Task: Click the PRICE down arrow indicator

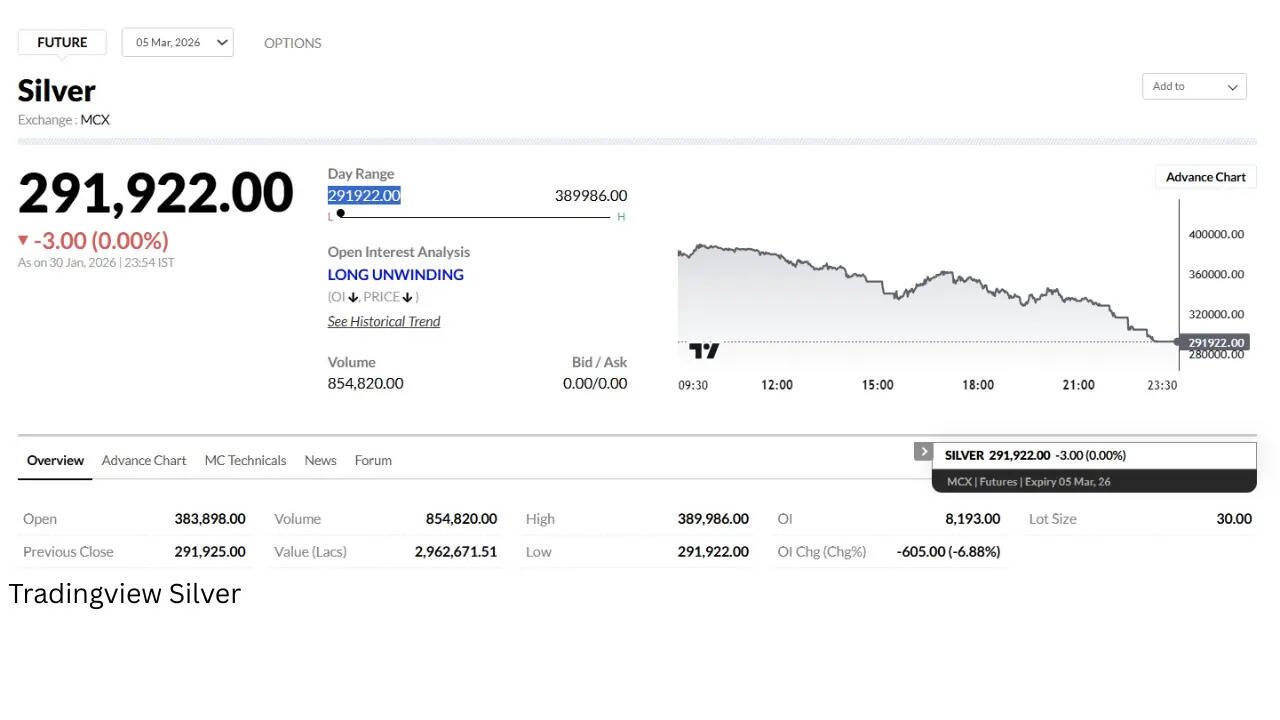Action: pos(408,297)
